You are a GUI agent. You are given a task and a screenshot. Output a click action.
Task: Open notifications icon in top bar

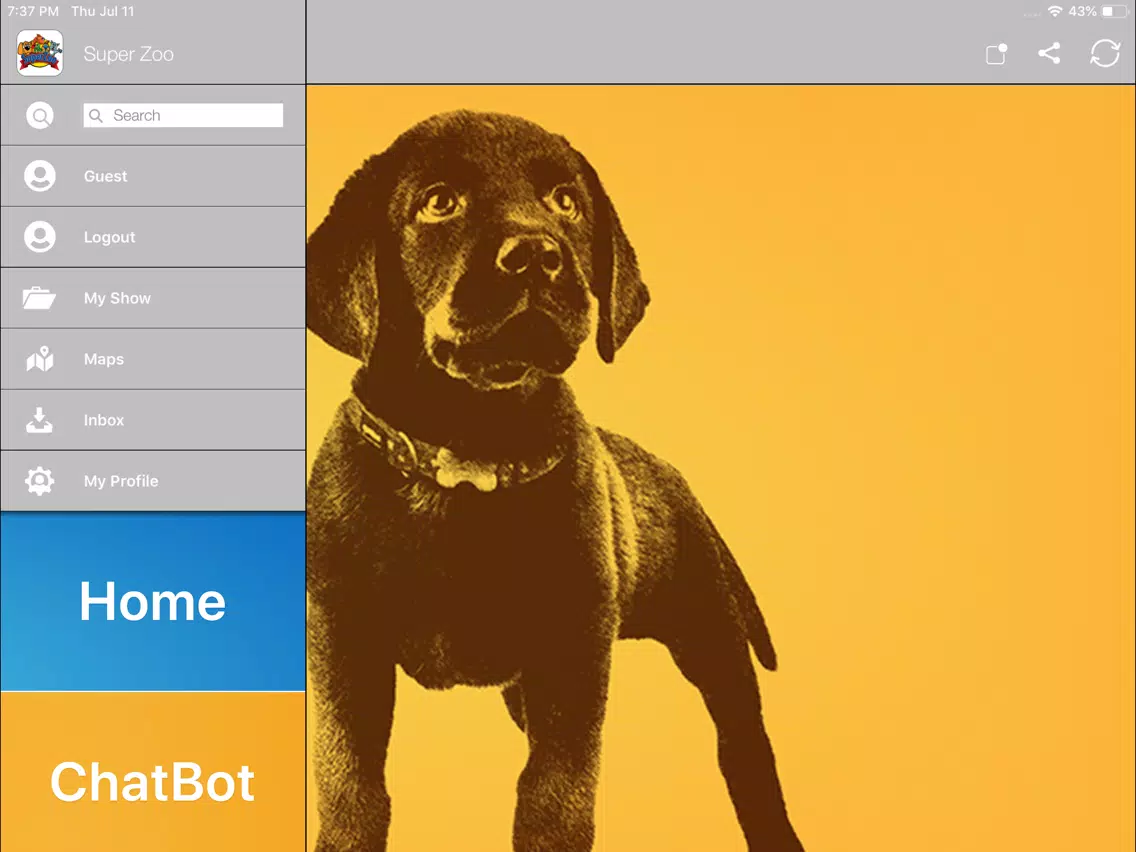pos(997,54)
